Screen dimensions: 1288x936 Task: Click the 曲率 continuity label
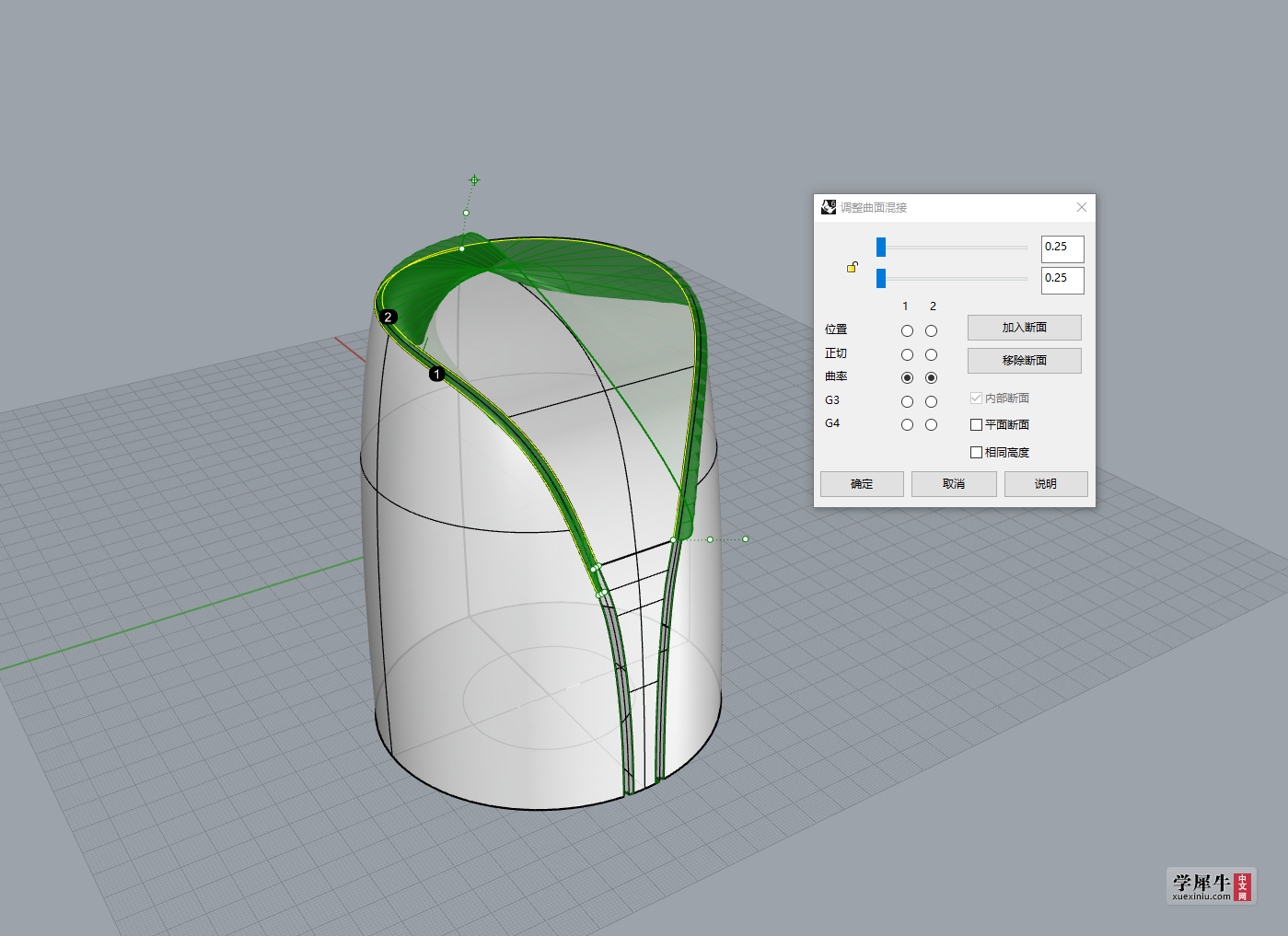point(836,376)
